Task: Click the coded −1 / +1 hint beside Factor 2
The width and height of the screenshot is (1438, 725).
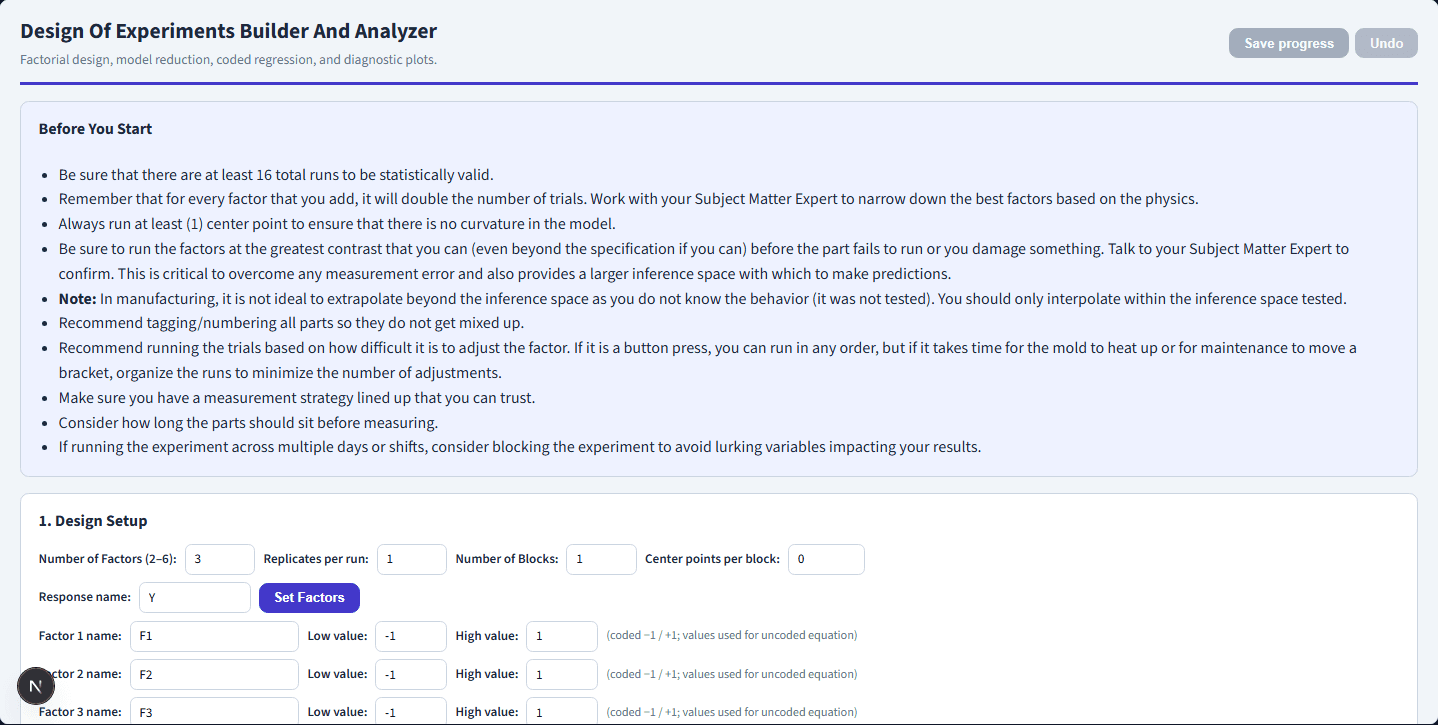Action: pyautogui.click(x=732, y=674)
